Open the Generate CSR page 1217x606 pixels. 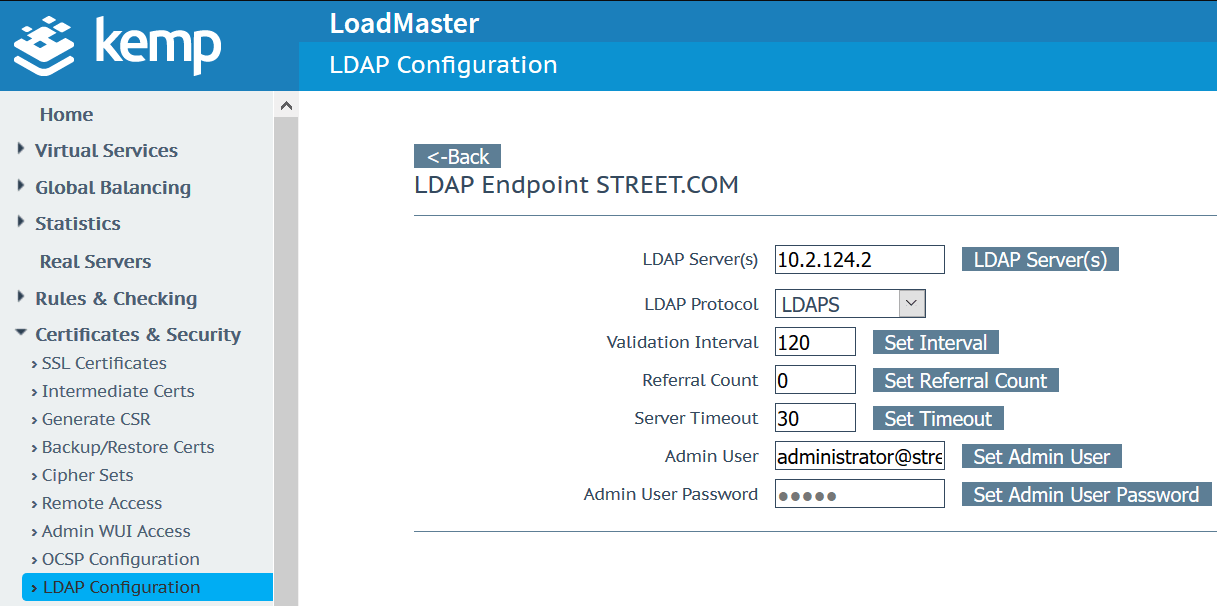(x=95, y=419)
